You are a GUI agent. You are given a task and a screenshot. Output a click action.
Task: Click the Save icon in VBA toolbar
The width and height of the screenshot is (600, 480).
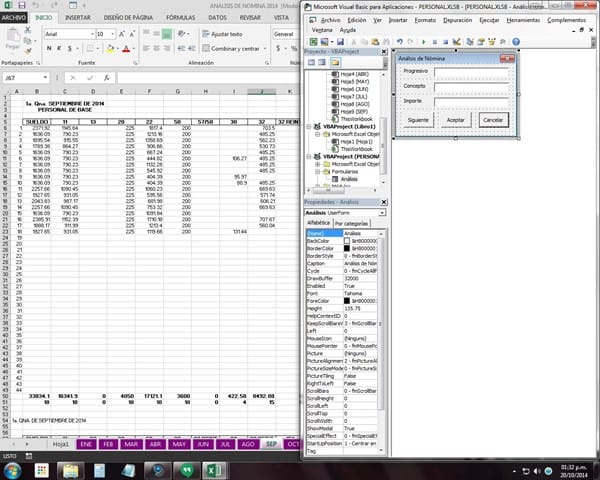[x=340, y=41]
